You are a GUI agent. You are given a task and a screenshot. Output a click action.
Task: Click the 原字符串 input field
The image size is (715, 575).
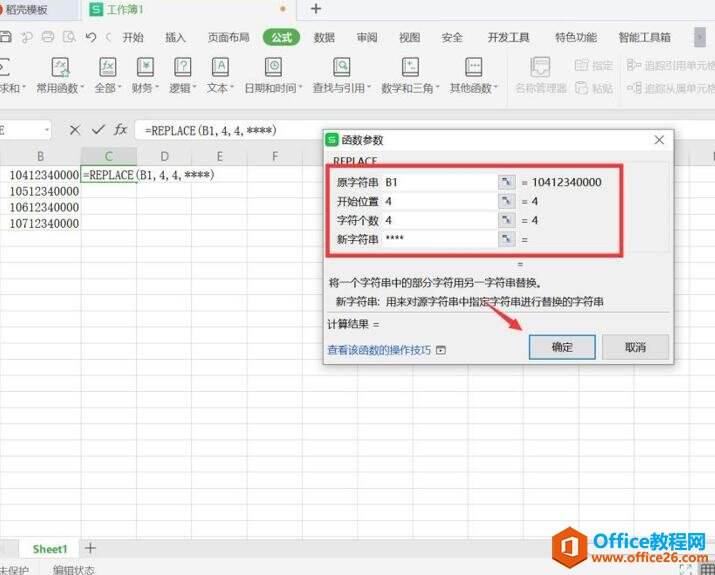[x=440, y=182]
